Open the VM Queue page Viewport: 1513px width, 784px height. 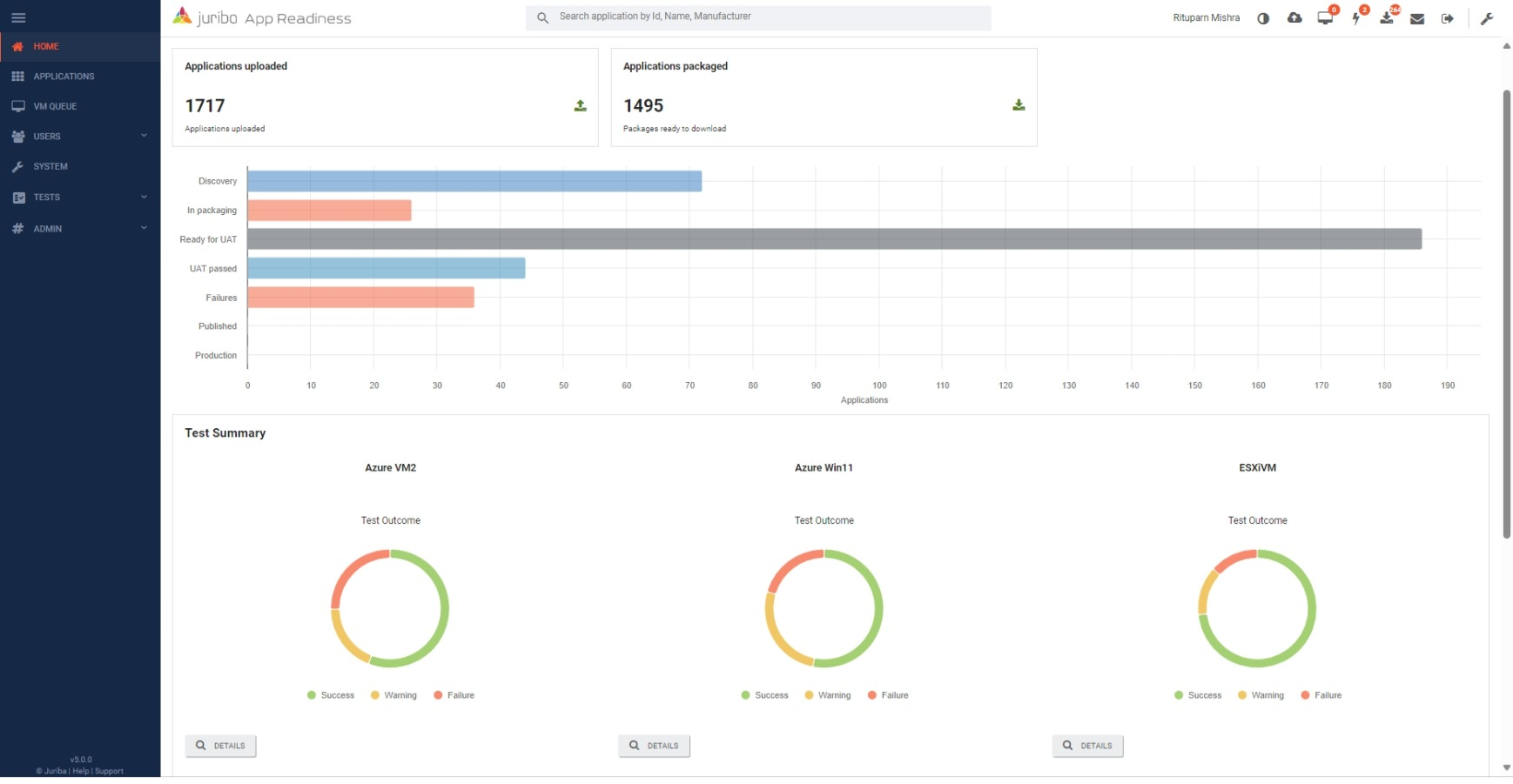coord(54,105)
